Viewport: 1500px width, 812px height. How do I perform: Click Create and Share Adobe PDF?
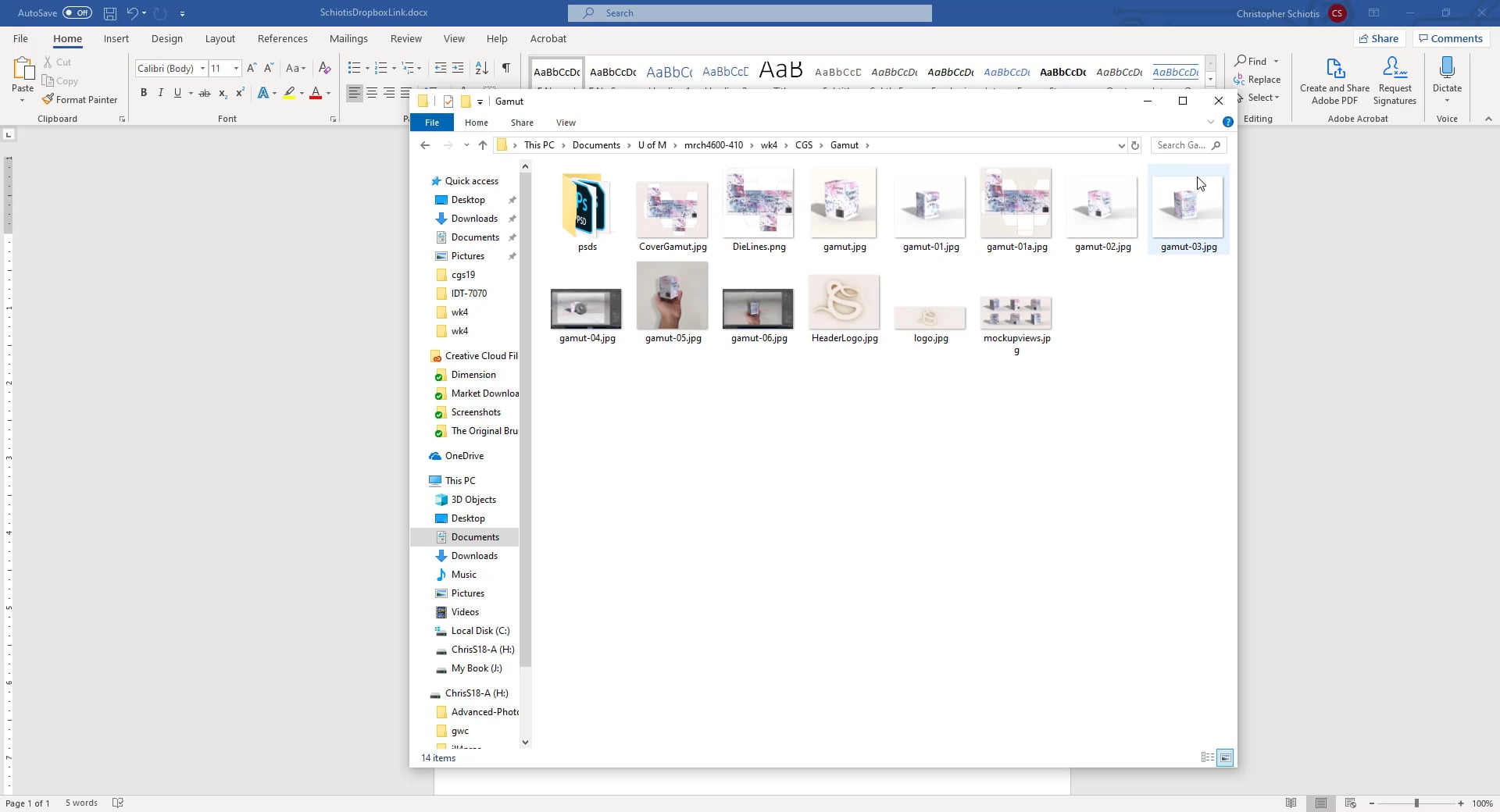click(1334, 80)
